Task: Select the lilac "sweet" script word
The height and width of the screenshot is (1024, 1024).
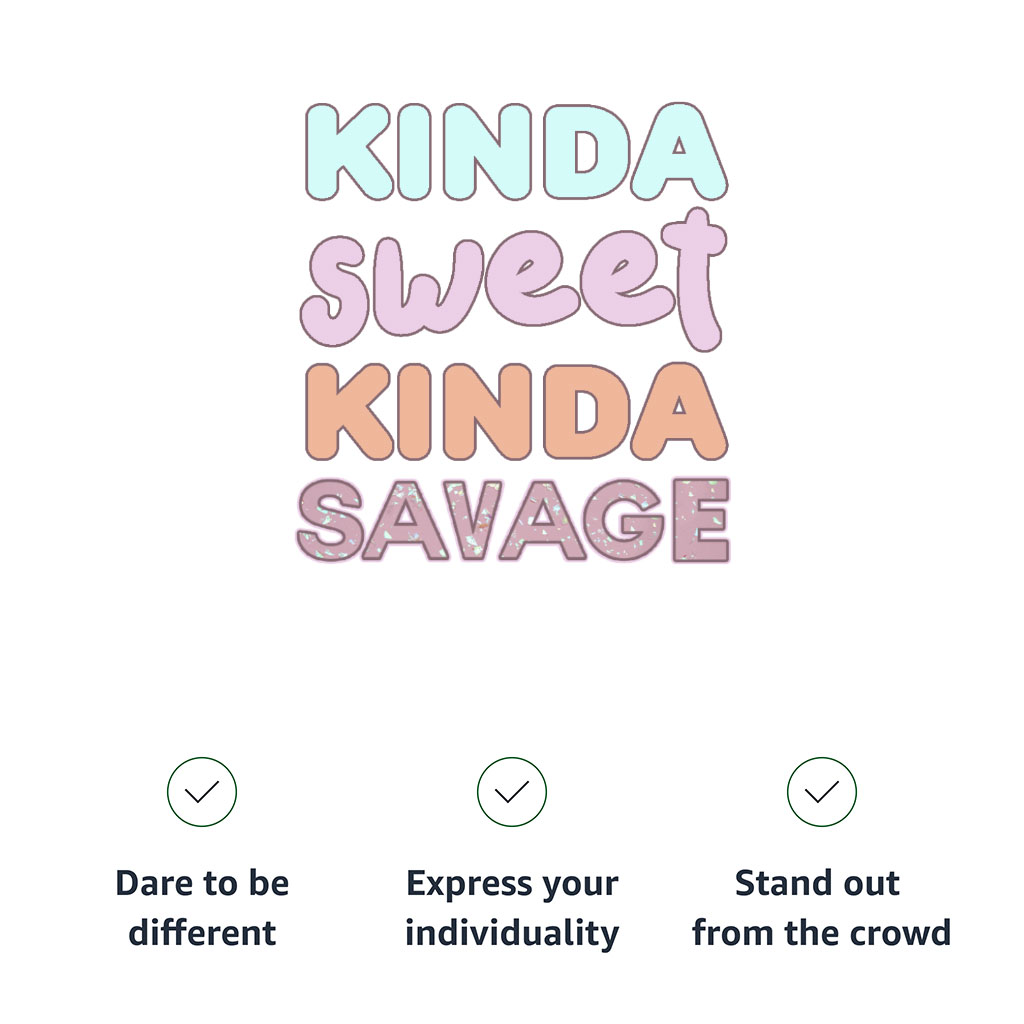Action: pos(513,281)
